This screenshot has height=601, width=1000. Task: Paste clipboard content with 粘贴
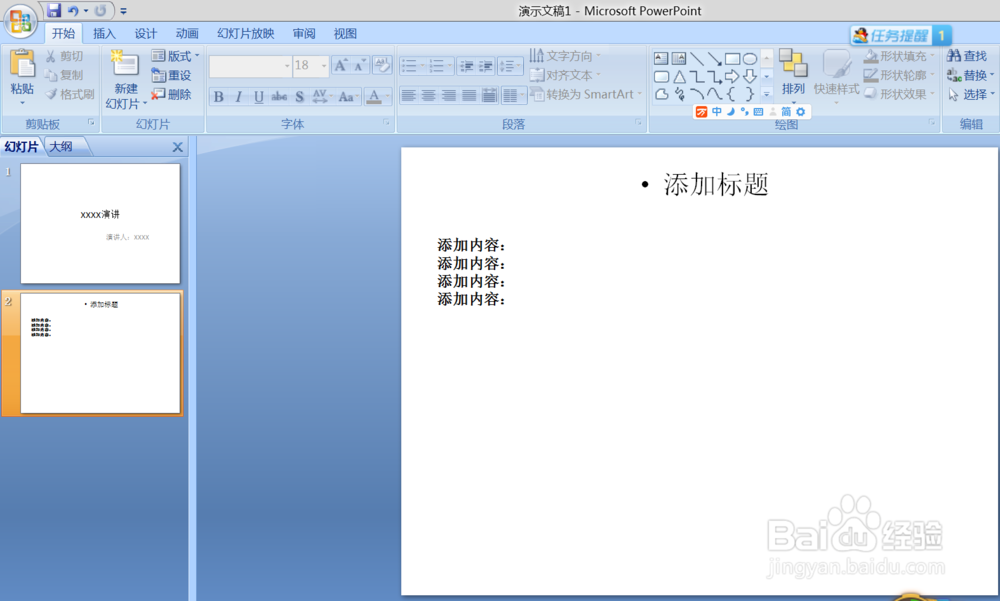pos(22,75)
